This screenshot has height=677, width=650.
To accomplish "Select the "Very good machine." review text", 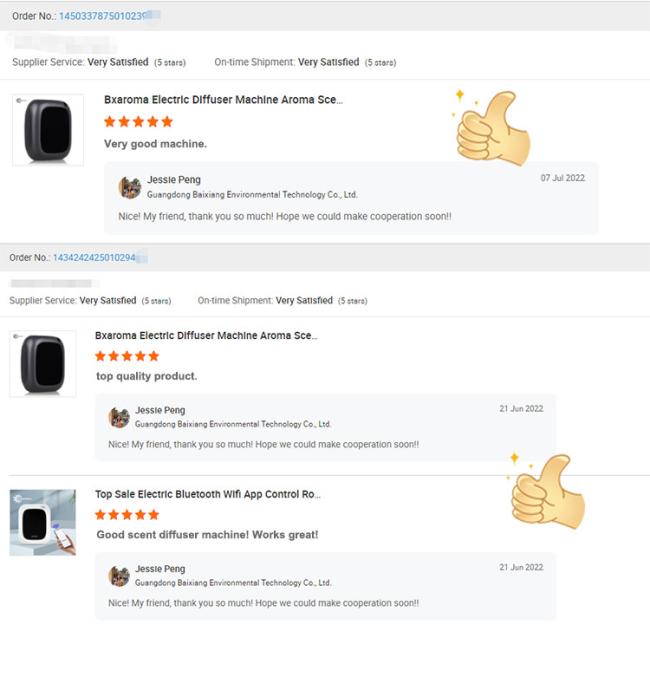I will click(x=155, y=144).
